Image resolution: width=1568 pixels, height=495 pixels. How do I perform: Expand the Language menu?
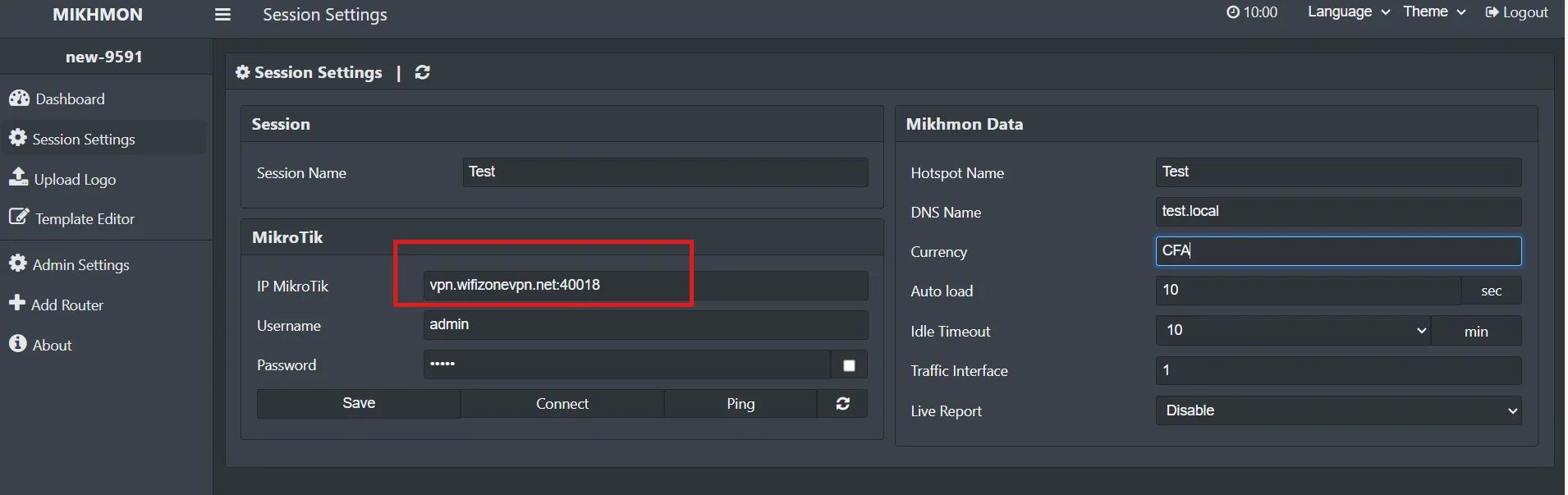click(x=1348, y=12)
